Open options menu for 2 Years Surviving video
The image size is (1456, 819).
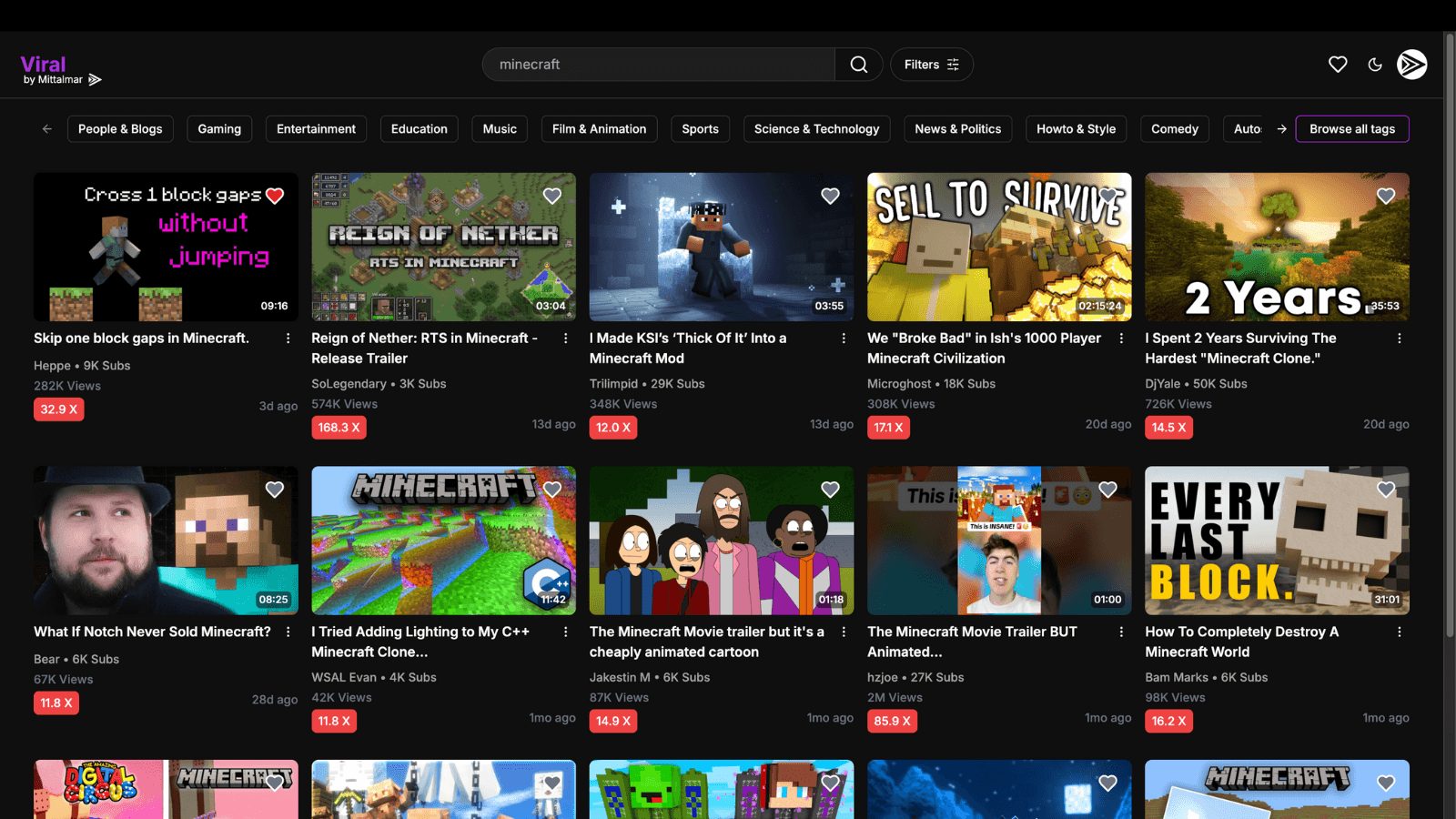point(1400,339)
